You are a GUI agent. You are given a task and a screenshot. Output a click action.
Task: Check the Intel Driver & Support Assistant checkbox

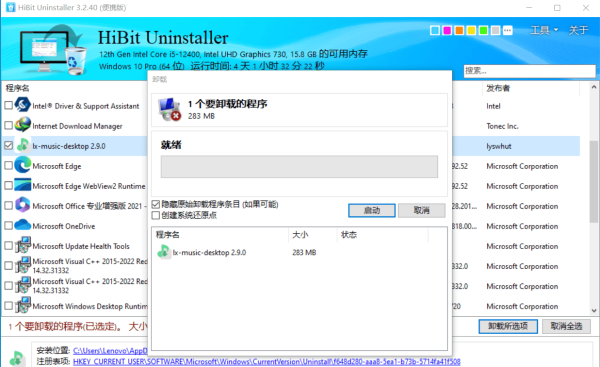(8, 105)
